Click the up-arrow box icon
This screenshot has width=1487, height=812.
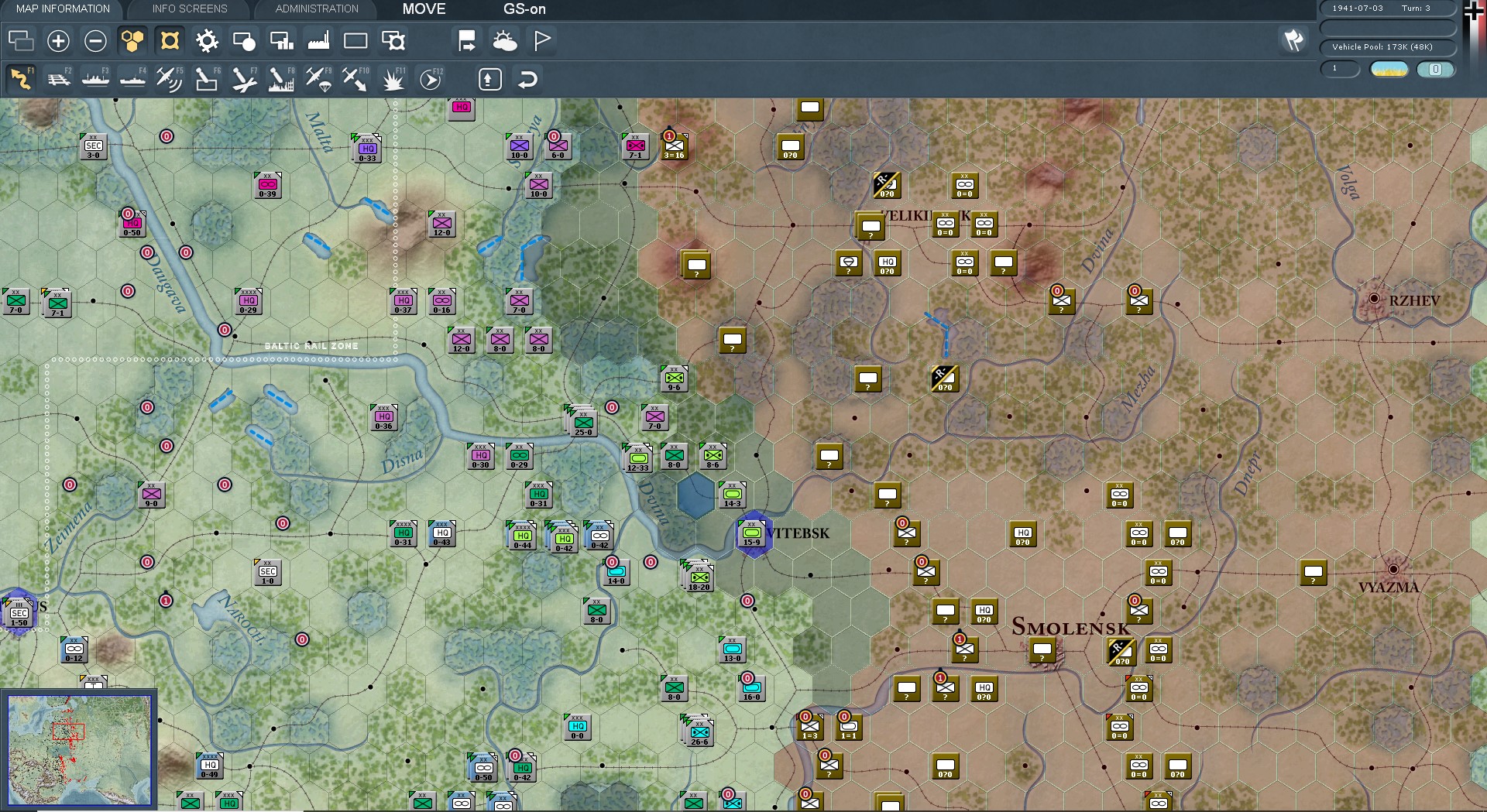pyautogui.click(x=490, y=79)
